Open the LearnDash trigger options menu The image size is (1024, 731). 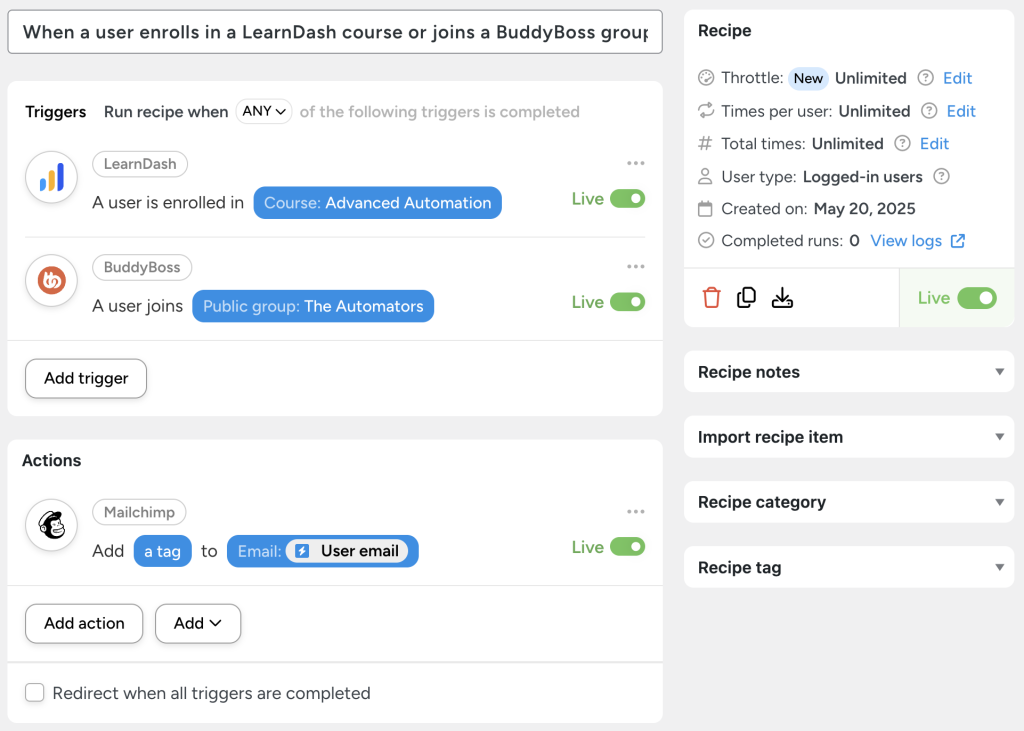(x=635, y=162)
